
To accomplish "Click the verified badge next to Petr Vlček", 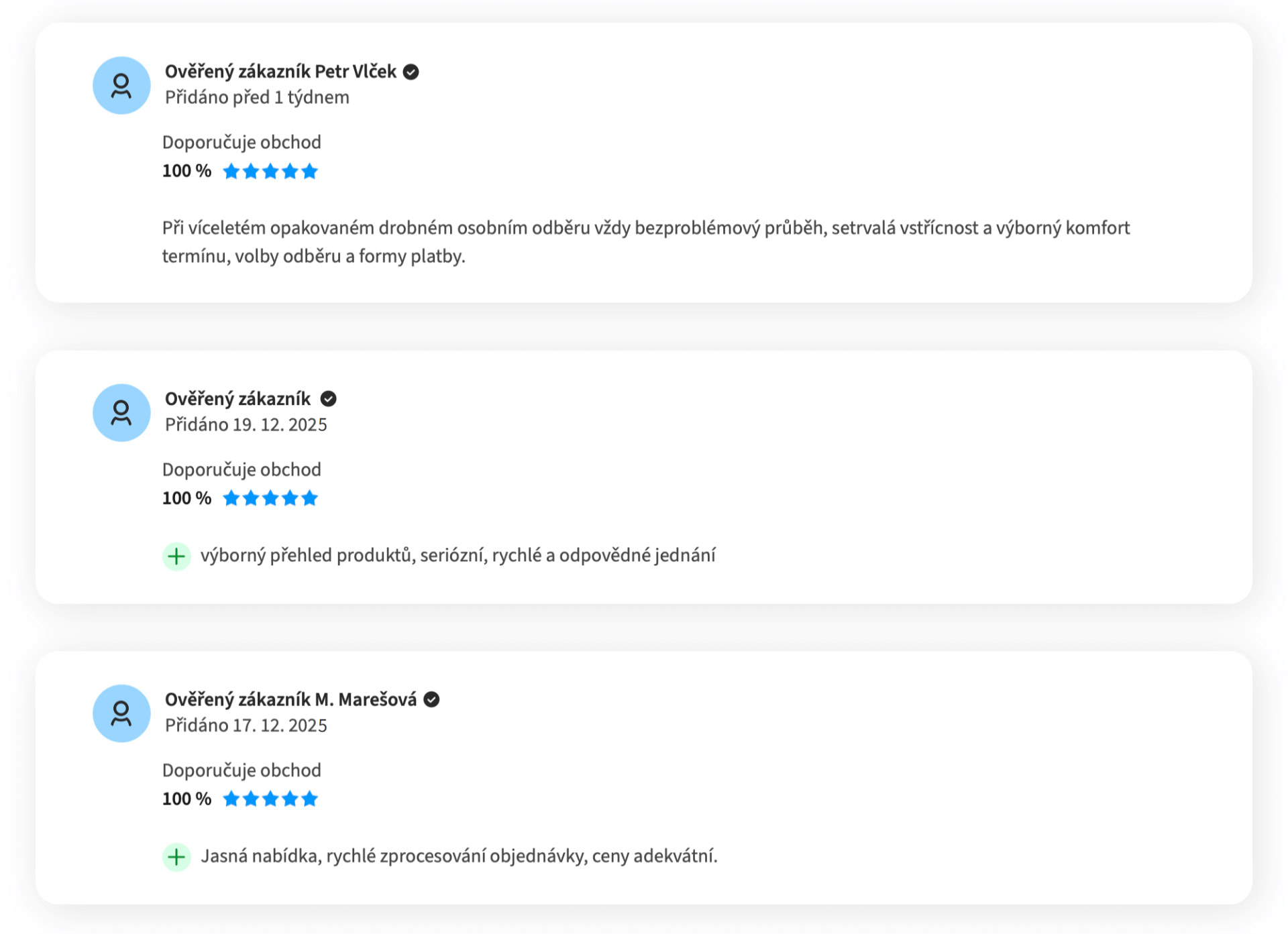I will coord(411,72).
